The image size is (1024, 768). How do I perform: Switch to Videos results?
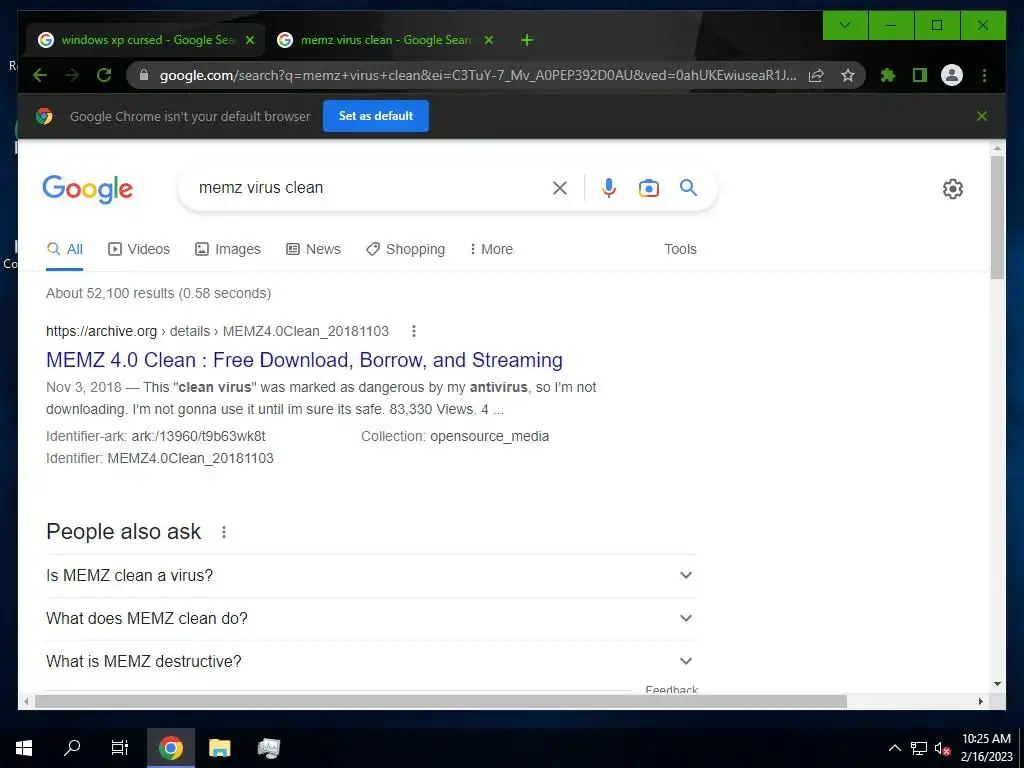[x=138, y=249]
